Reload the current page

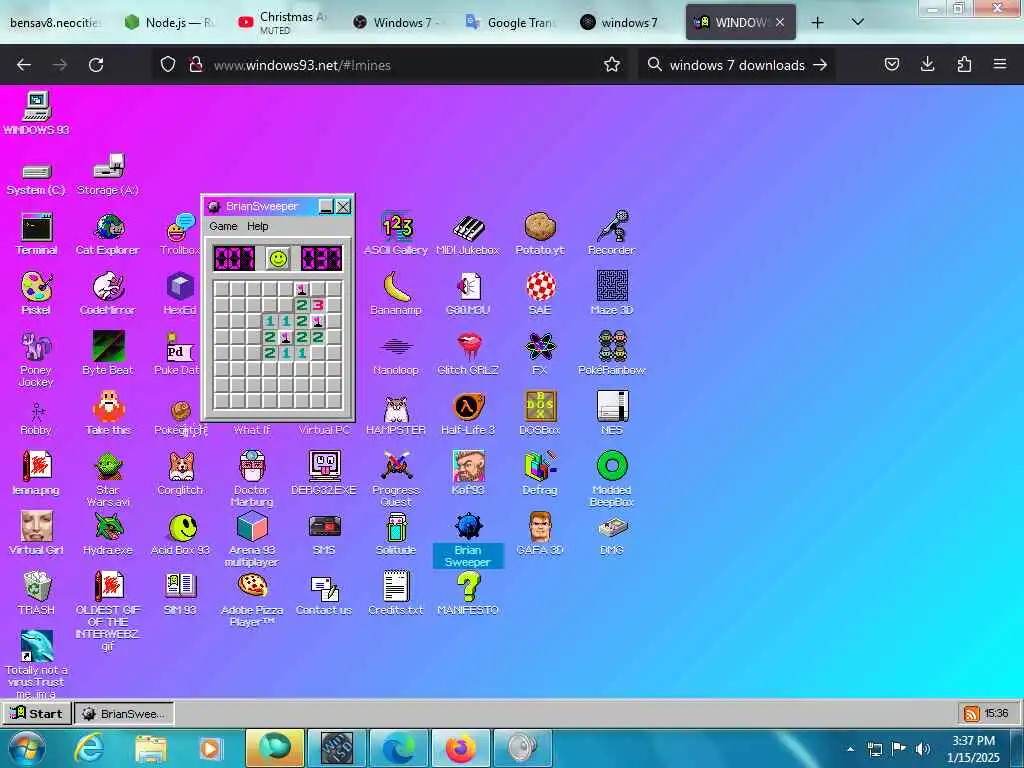click(x=96, y=65)
